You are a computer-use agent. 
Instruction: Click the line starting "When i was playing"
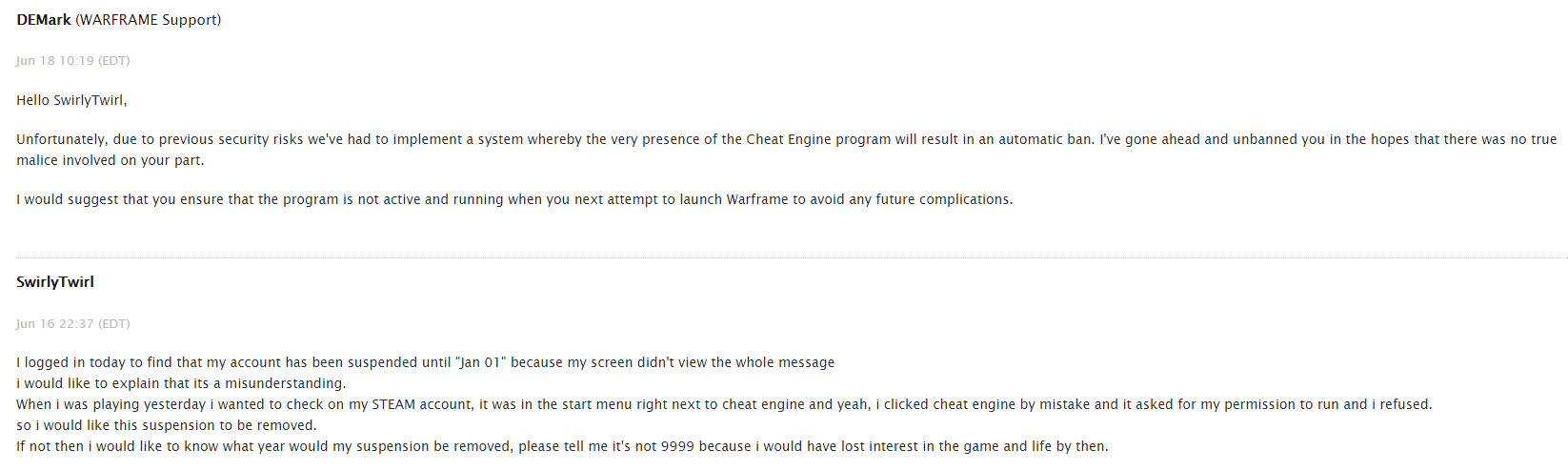coord(724,404)
